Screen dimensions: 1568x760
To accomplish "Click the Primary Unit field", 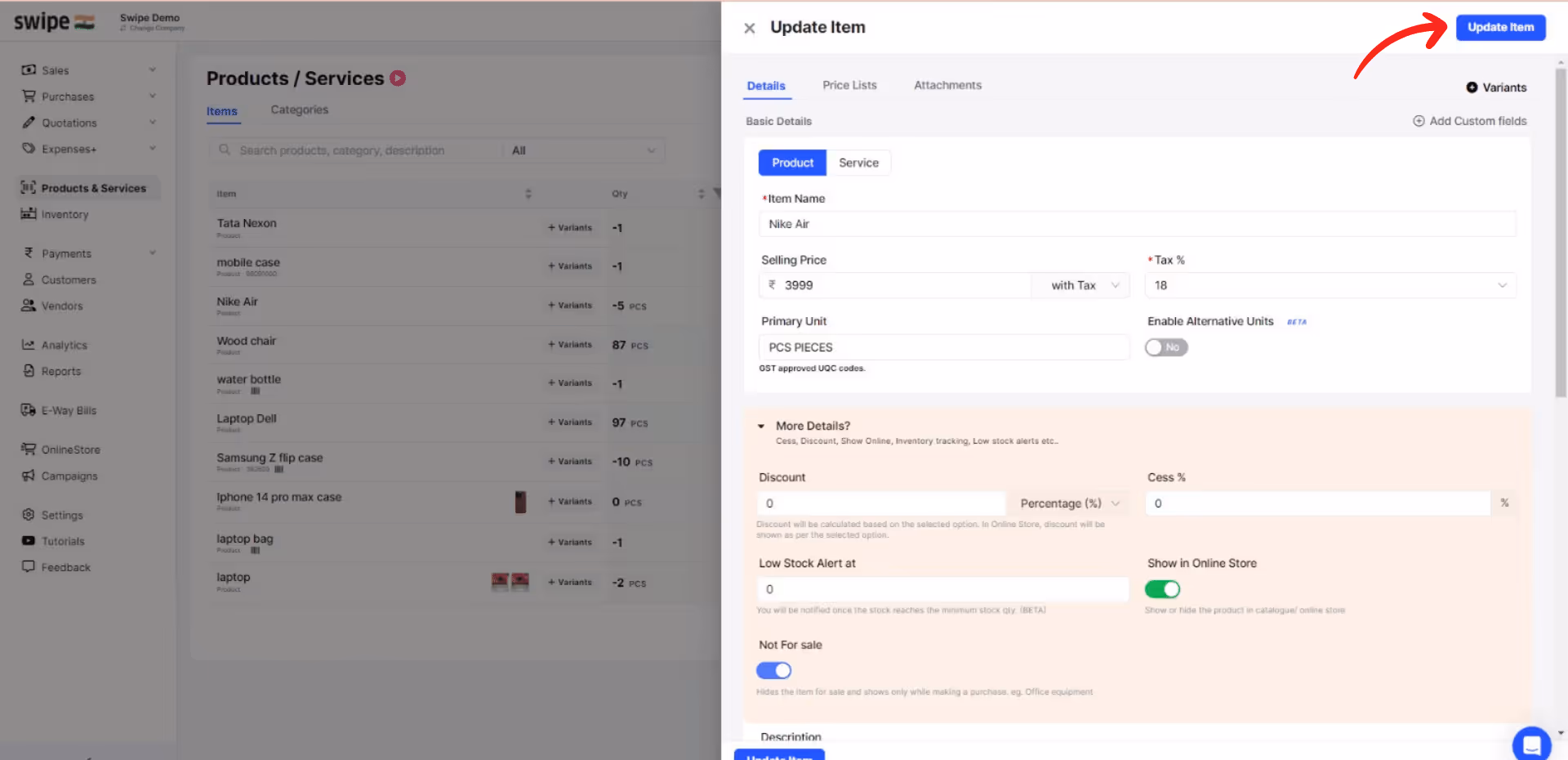I will click(944, 347).
